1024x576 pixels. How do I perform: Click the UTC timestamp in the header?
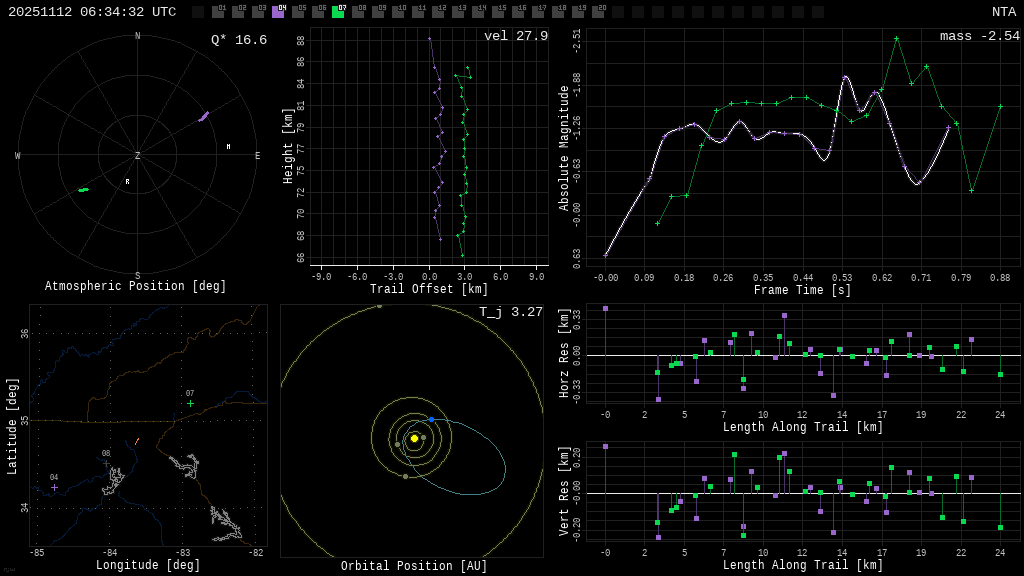coord(92,12)
